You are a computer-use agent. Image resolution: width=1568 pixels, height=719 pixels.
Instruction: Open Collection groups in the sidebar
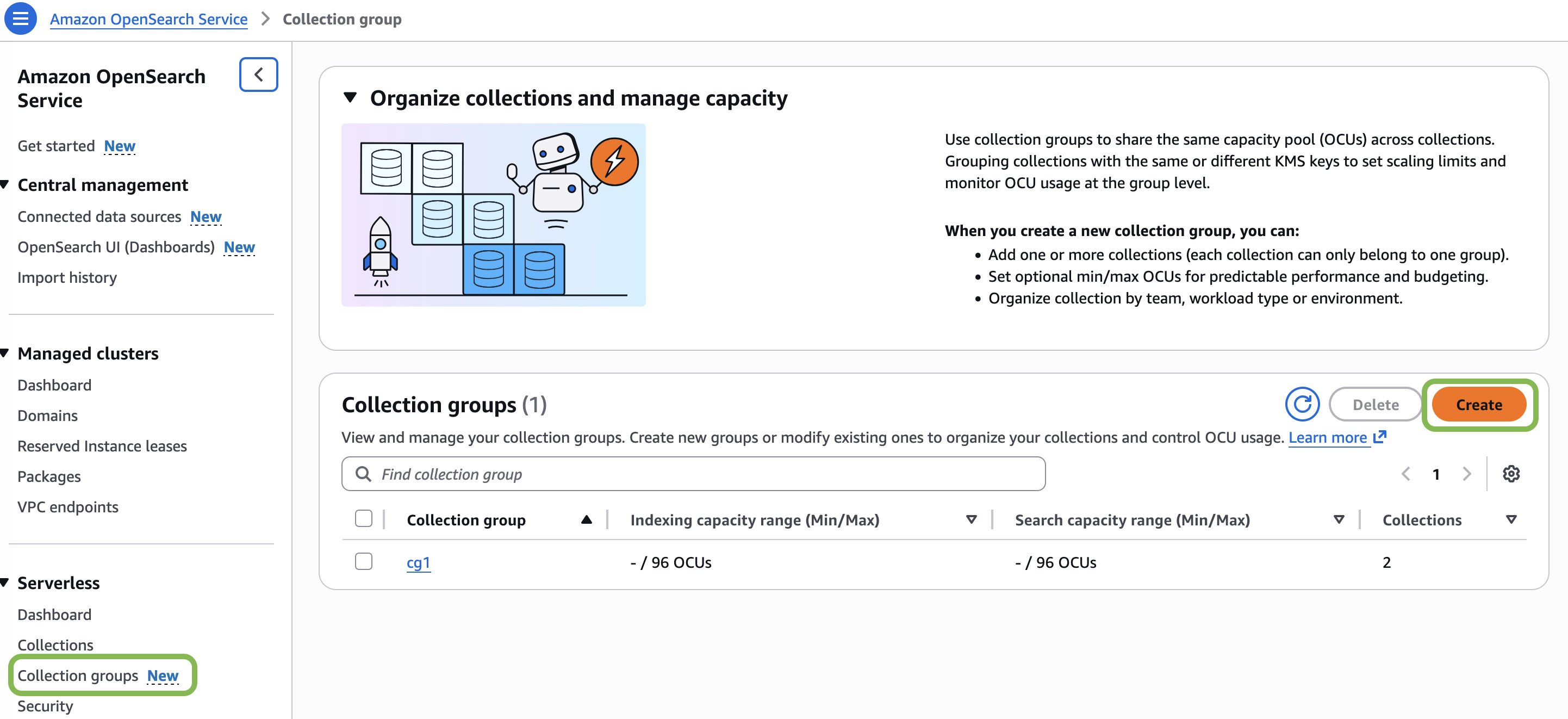click(x=78, y=675)
